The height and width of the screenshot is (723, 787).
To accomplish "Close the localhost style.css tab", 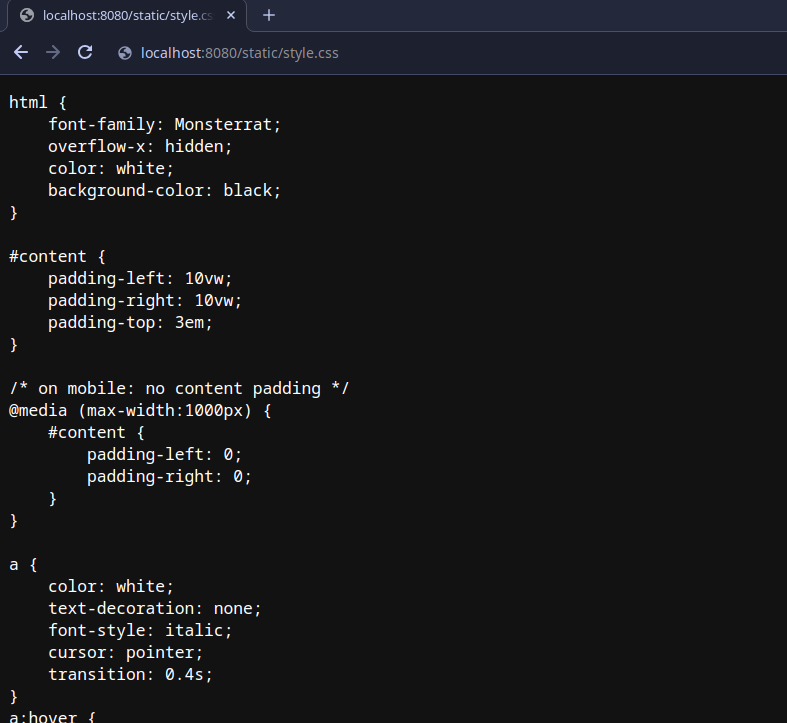I will [x=231, y=15].
